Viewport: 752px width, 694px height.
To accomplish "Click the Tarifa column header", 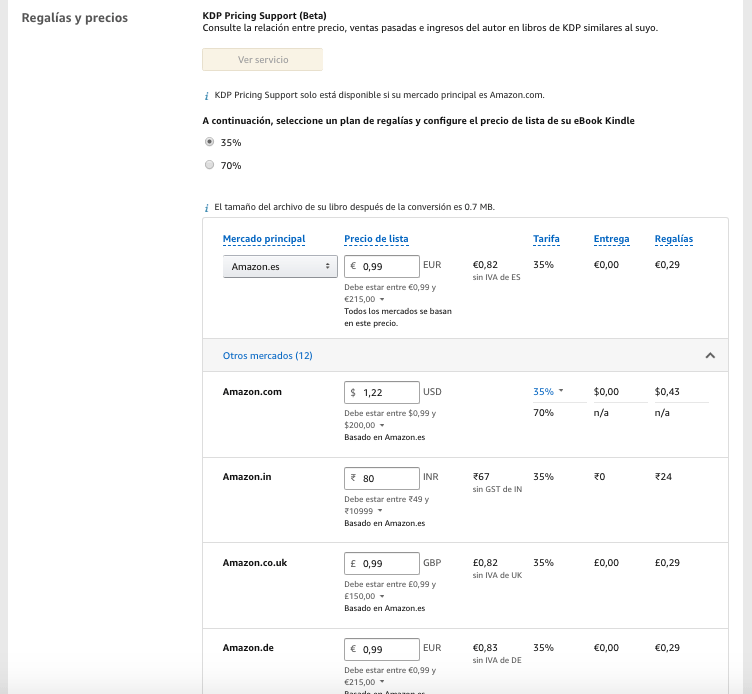I will coord(546,239).
